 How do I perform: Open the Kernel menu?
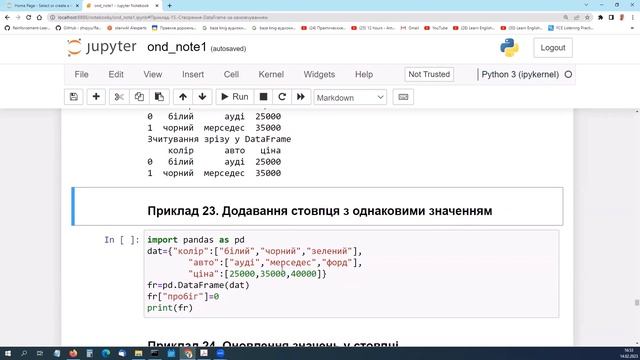271,74
